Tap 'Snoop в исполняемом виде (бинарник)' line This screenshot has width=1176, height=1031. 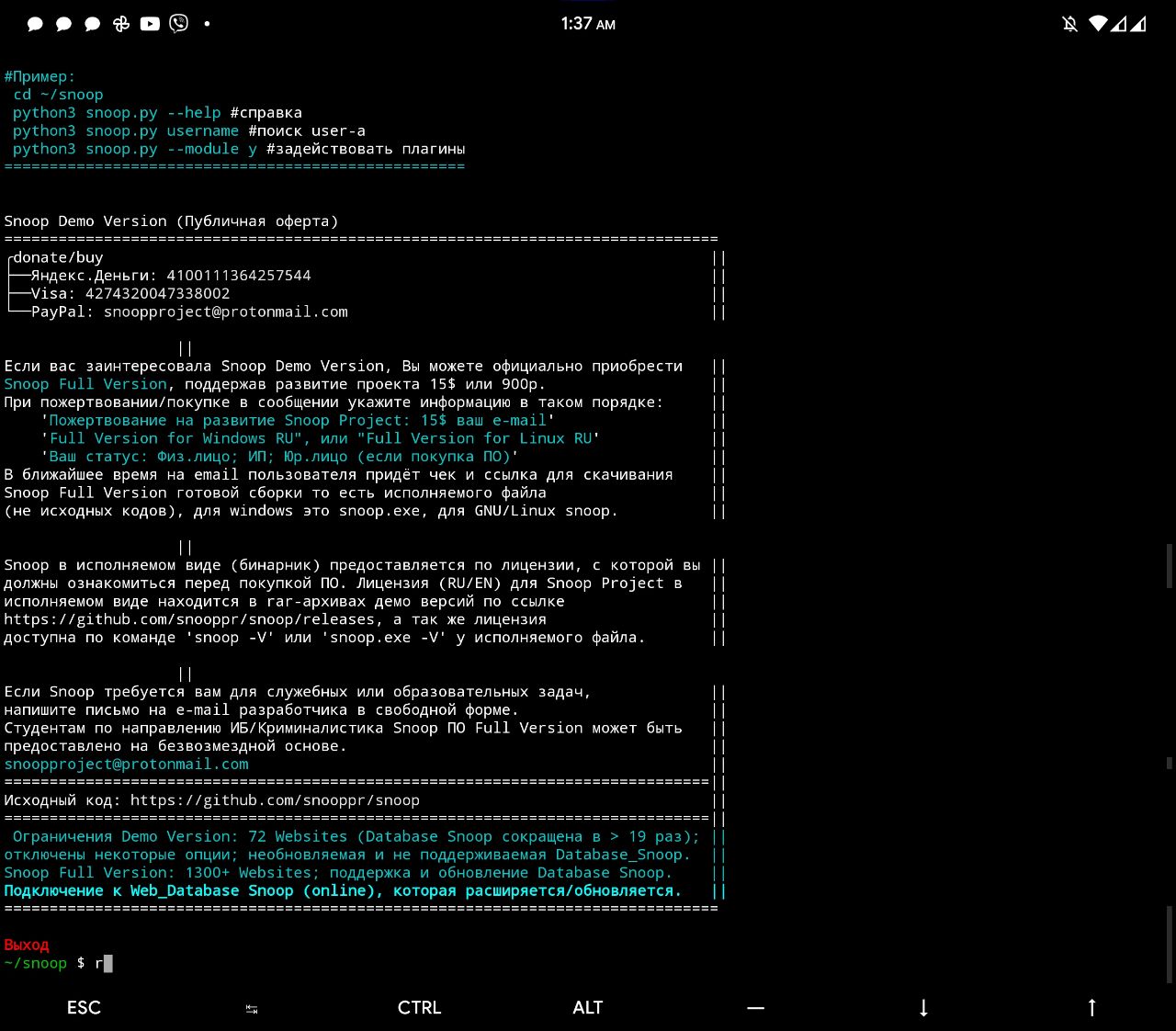pyautogui.click(x=352, y=565)
